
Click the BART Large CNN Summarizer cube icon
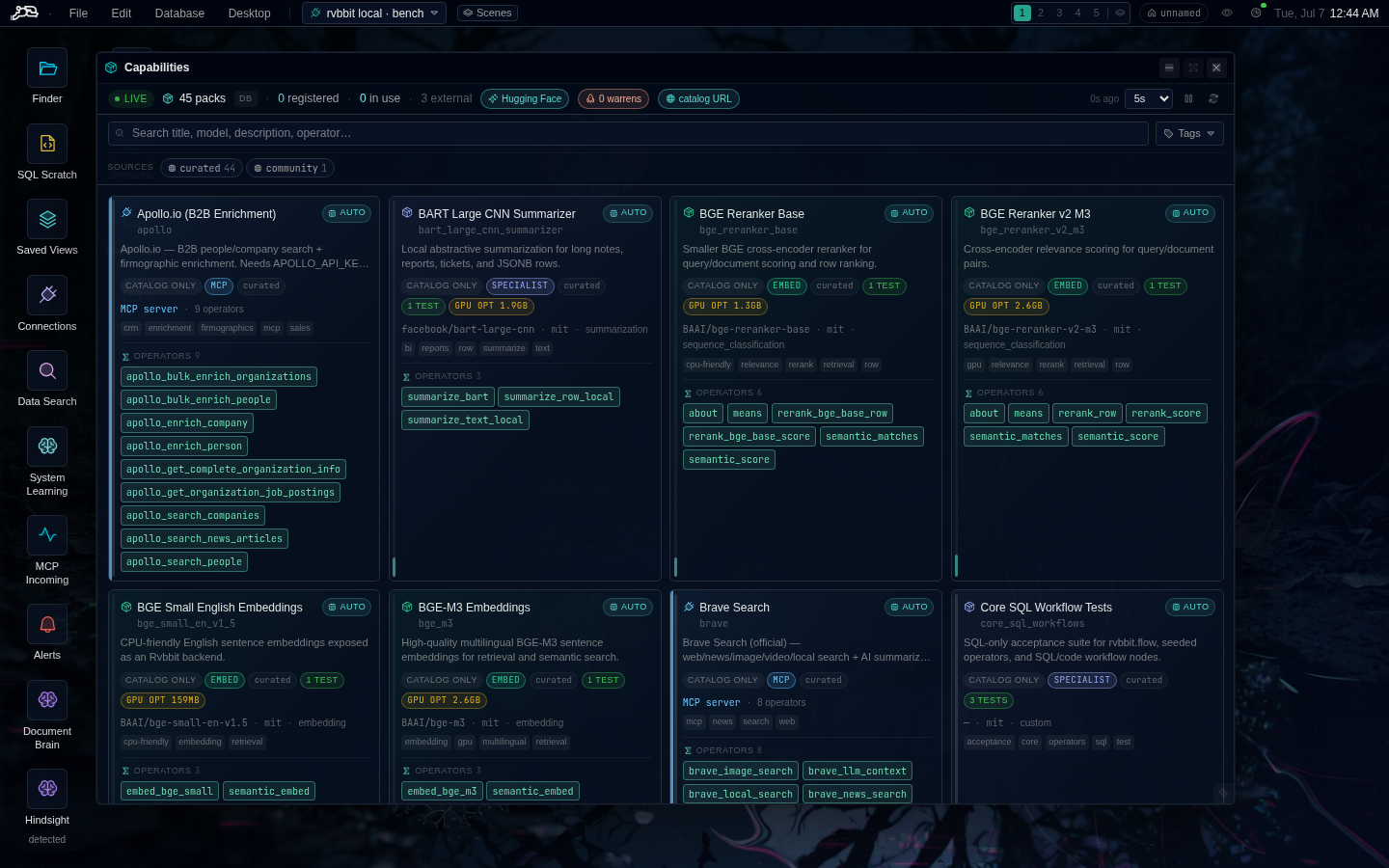tap(407, 213)
